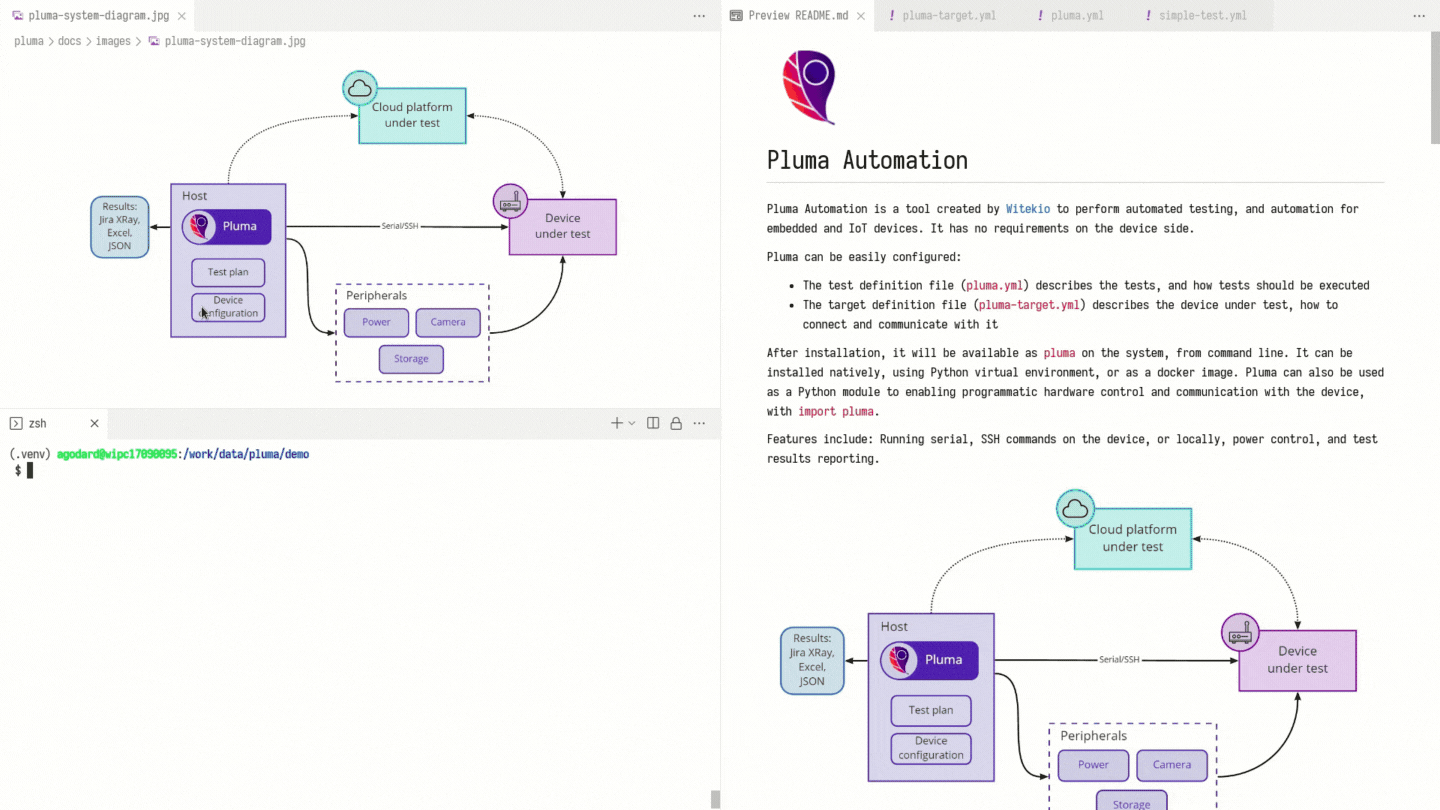Image resolution: width=1440 pixels, height=810 pixels.
Task: Split the terminal with the split icon
Action: (653, 423)
